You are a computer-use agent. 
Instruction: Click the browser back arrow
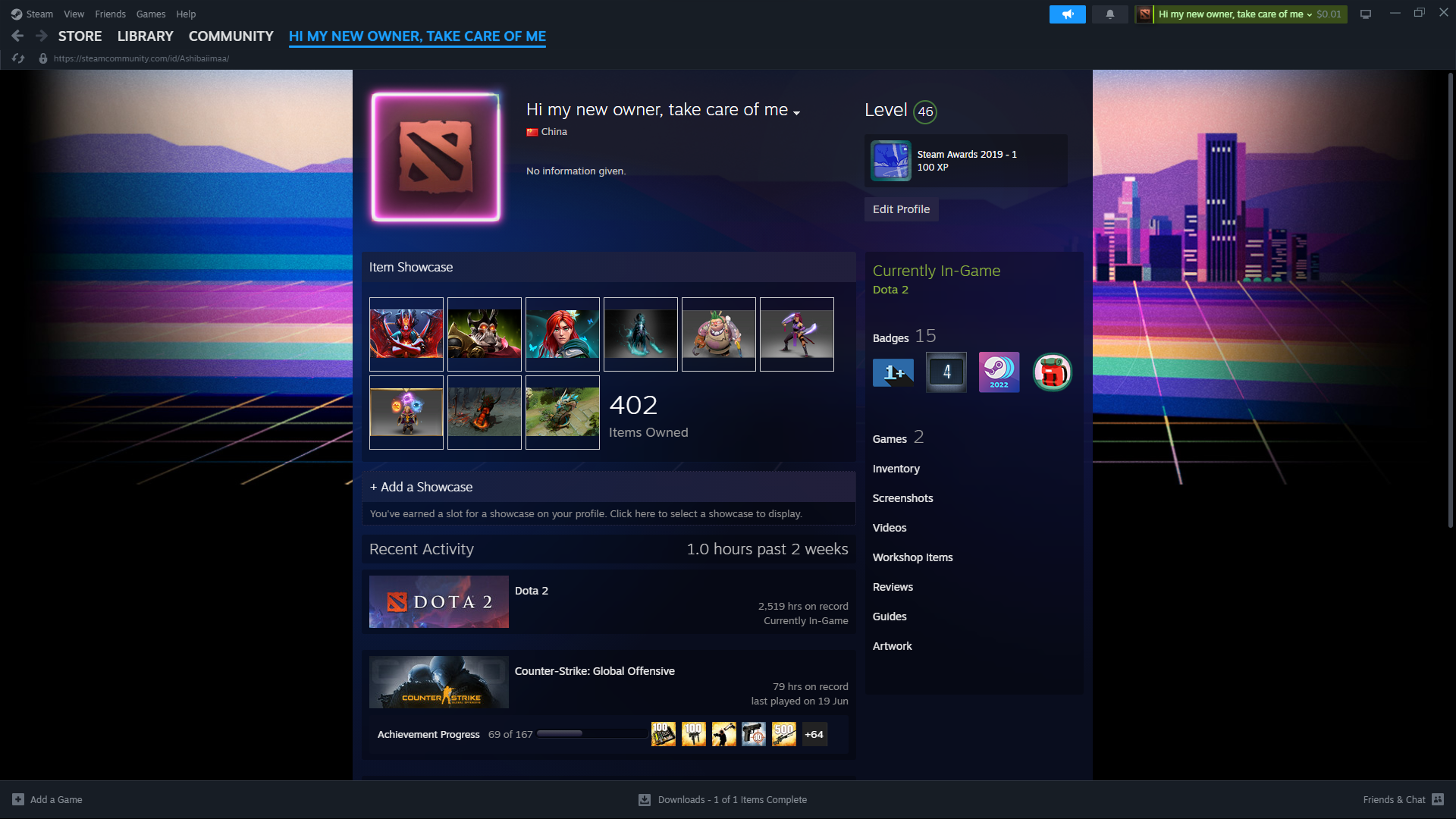point(17,36)
